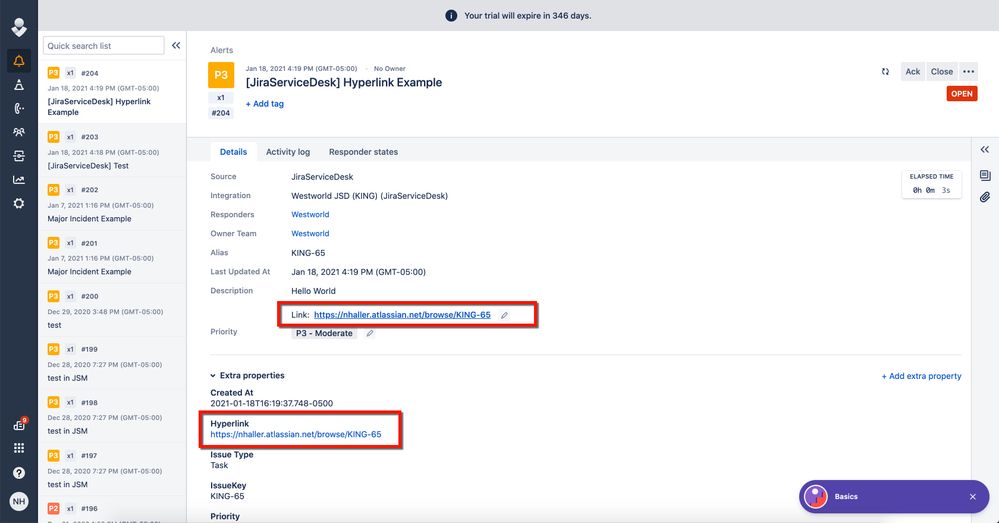The image size is (999, 523).
Task: Open the Westworld Owner Team link
Action: coord(310,234)
